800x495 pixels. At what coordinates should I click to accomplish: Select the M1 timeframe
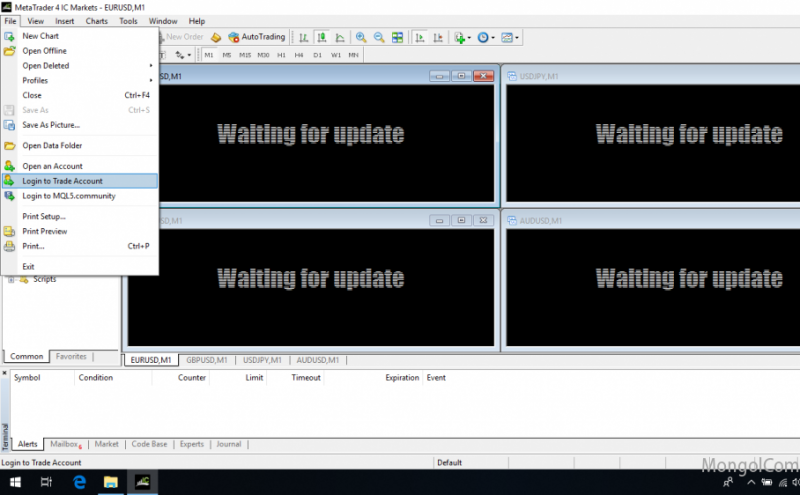pyautogui.click(x=209, y=55)
